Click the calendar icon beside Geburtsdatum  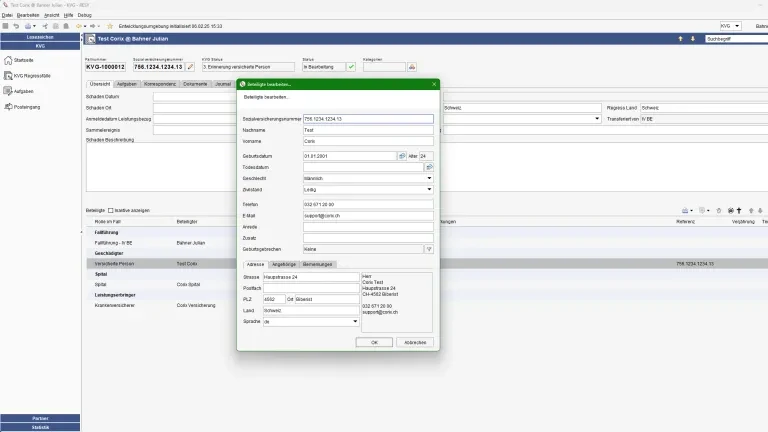click(x=402, y=156)
